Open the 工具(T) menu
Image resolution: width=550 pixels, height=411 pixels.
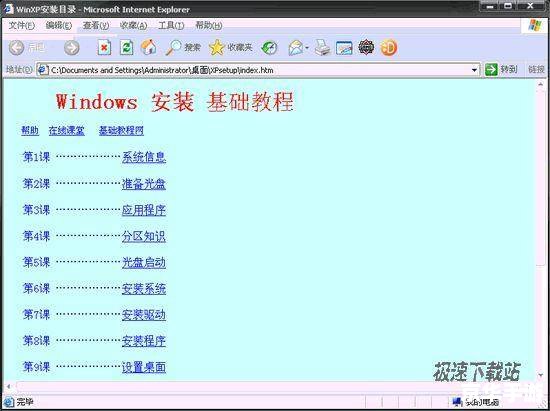[171, 25]
